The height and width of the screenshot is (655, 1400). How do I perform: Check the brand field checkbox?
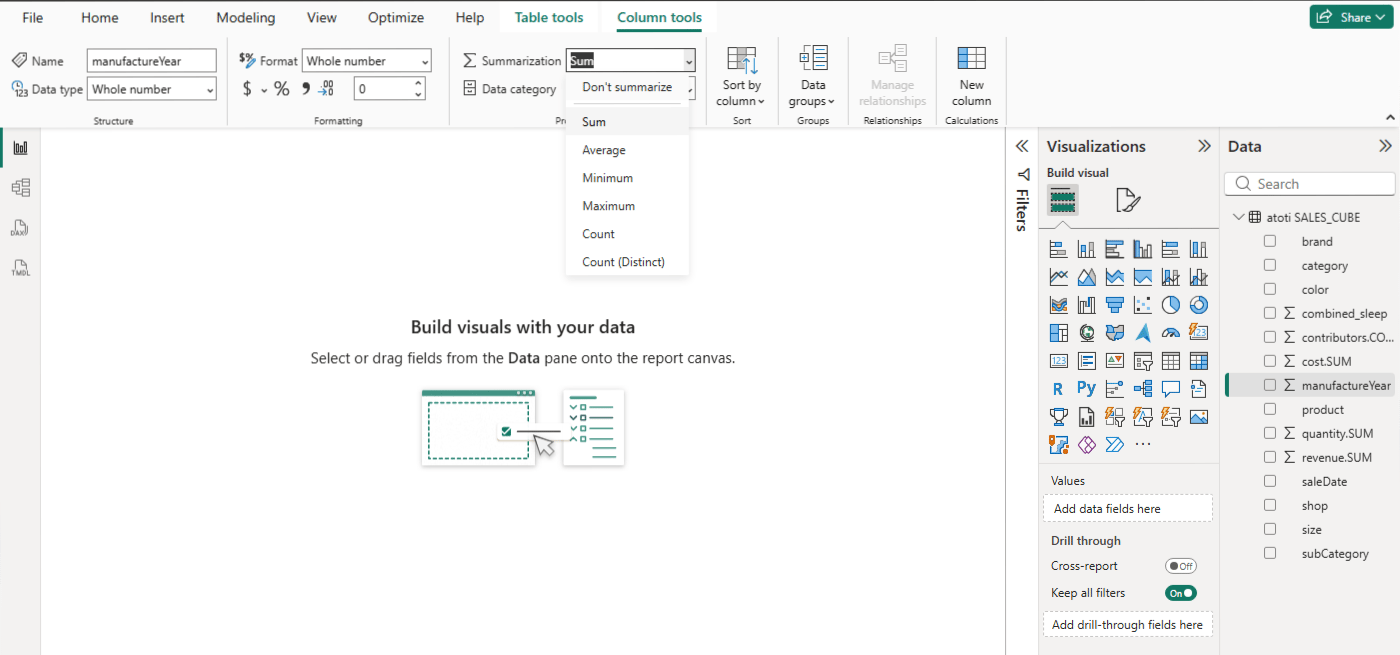[x=1270, y=241]
